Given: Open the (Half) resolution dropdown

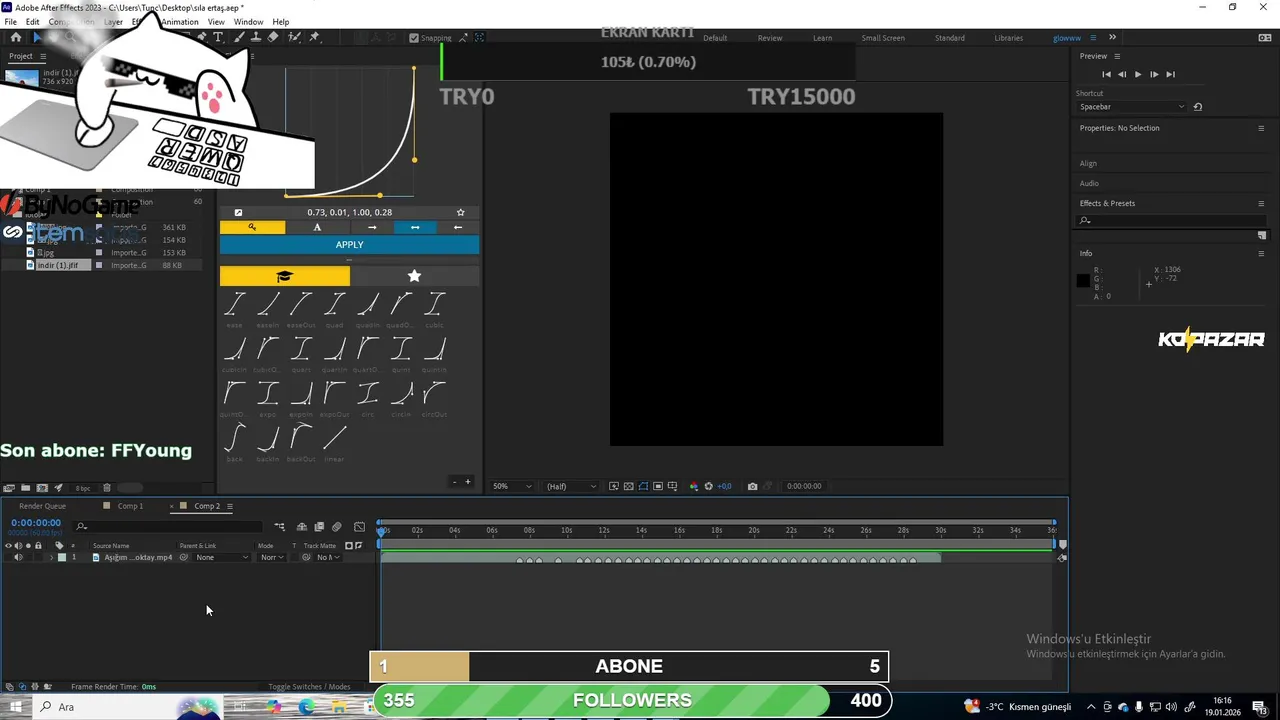Looking at the screenshot, I should click(571, 486).
